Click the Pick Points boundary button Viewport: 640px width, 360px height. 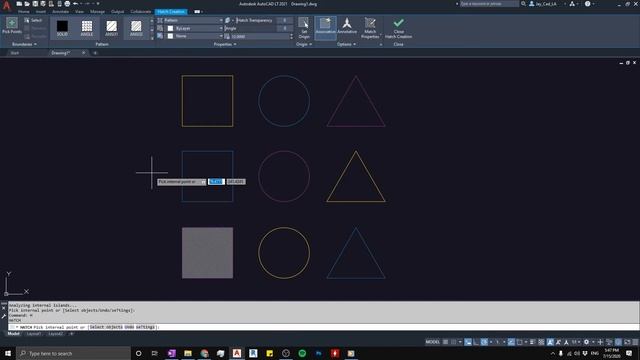pyautogui.click(x=12, y=26)
